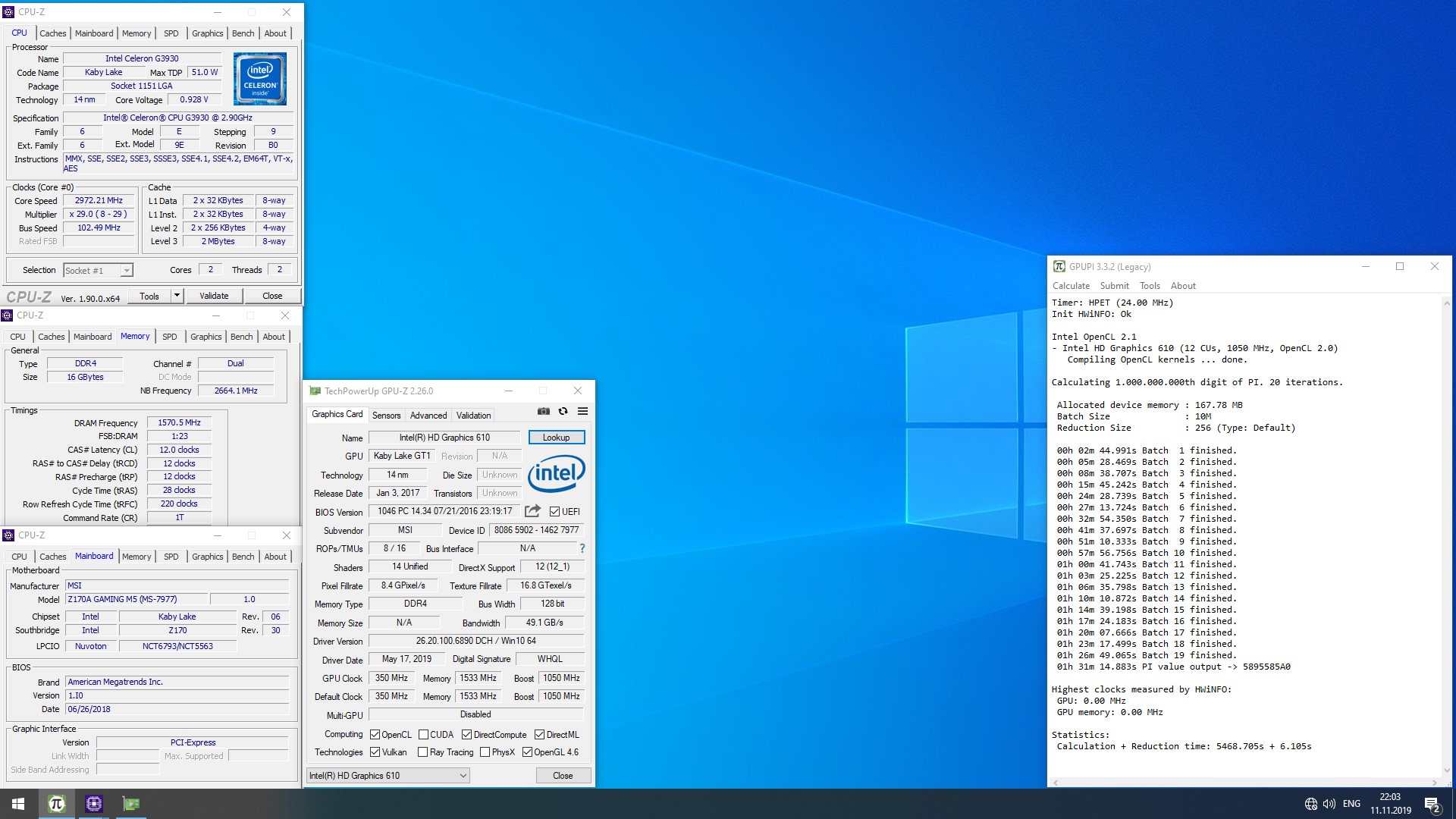Click the Device ID field in GPU-Z
The width and height of the screenshot is (1456, 819).
(x=536, y=530)
